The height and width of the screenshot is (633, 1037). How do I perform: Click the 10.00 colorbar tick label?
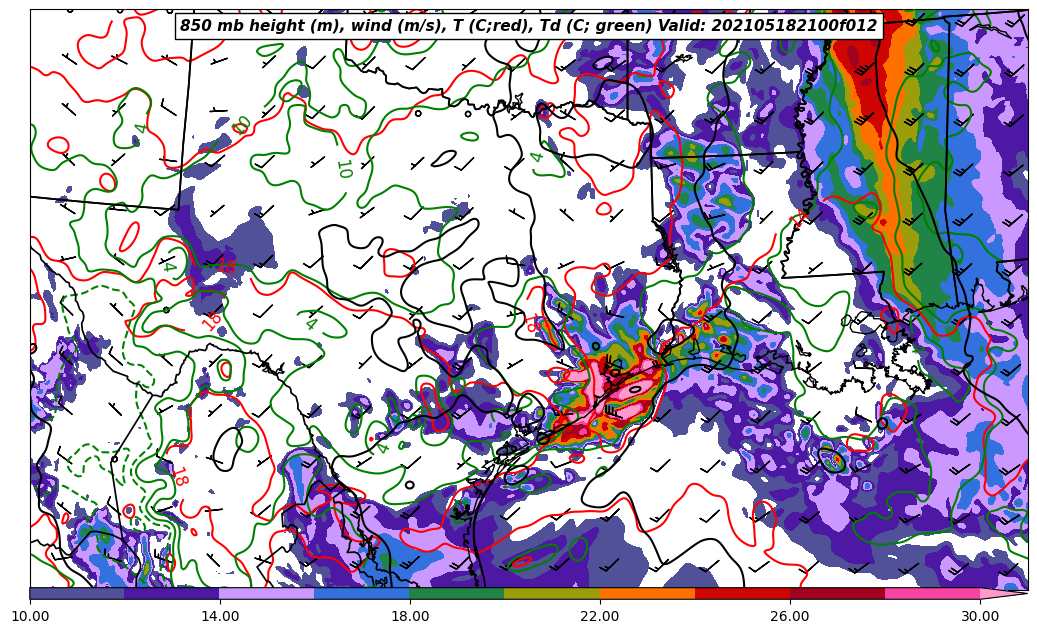pyautogui.click(x=30, y=616)
